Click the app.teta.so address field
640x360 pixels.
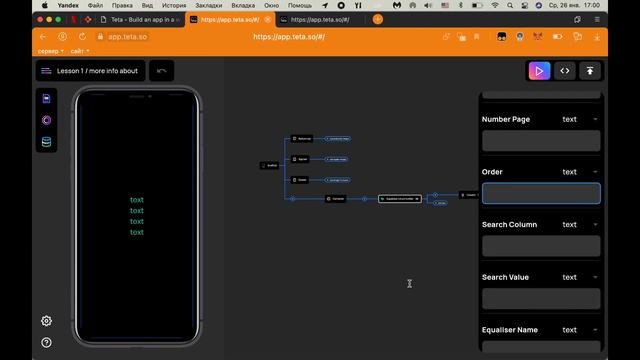point(127,37)
